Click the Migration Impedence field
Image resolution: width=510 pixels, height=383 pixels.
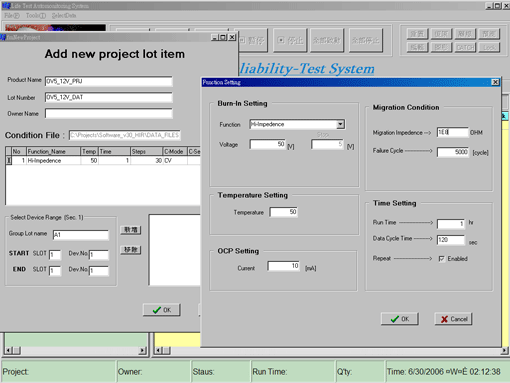[452, 132]
